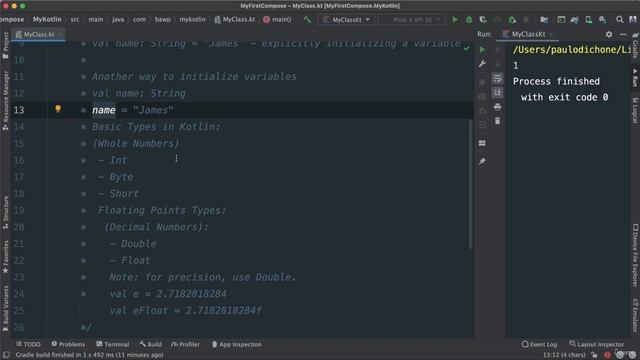
Task: Click the Profile app icon in toolbar
Action: (498, 19)
